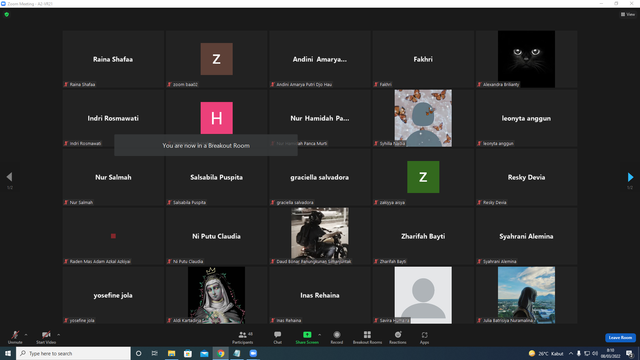Select the zoom baa02 tile with Z avatar
This screenshot has width=640, height=360.
216,59
